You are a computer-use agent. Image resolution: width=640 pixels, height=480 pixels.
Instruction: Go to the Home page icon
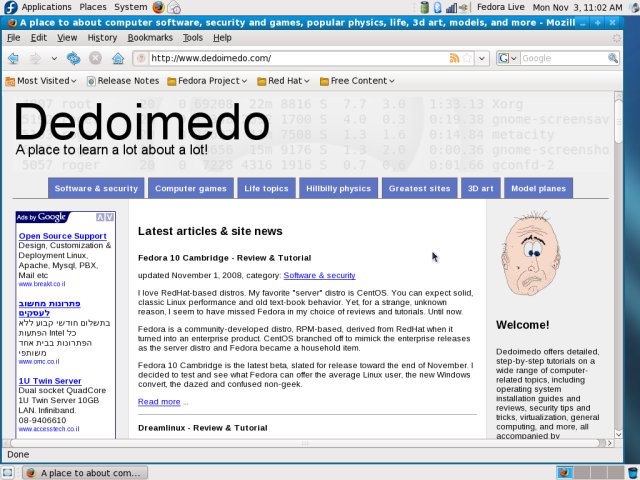(118, 58)
